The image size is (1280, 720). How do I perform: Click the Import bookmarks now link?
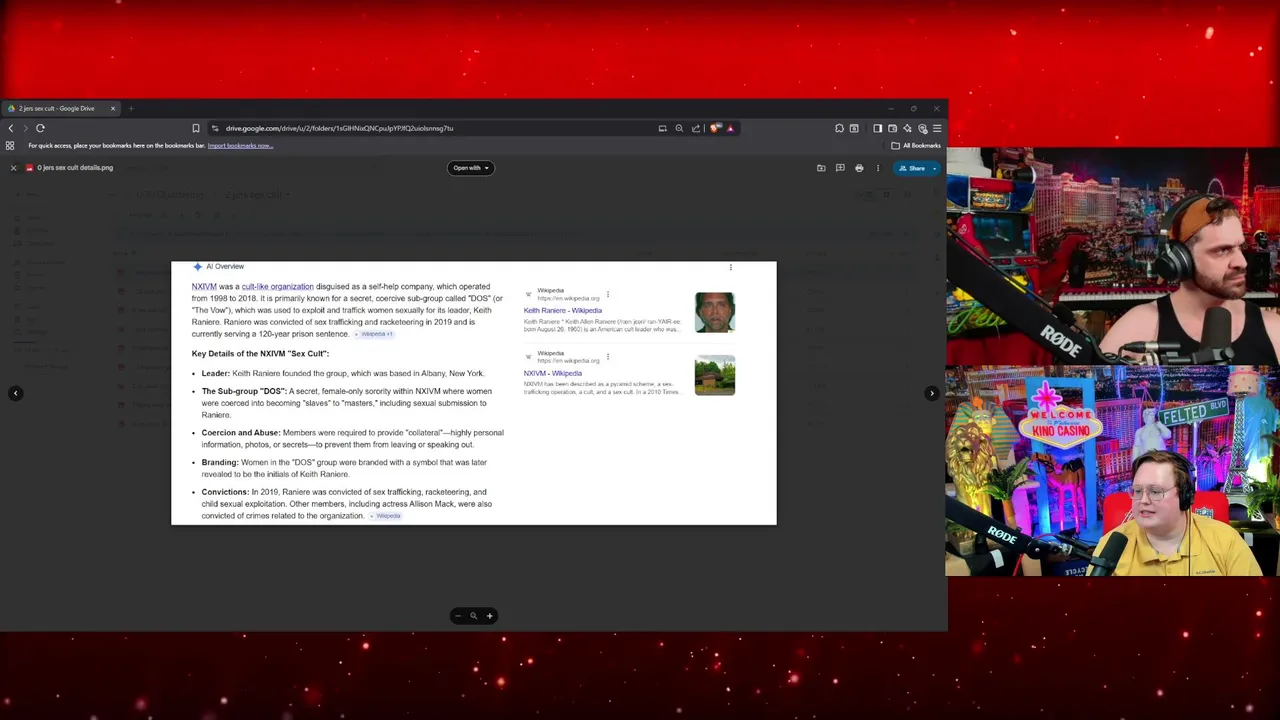240,146
